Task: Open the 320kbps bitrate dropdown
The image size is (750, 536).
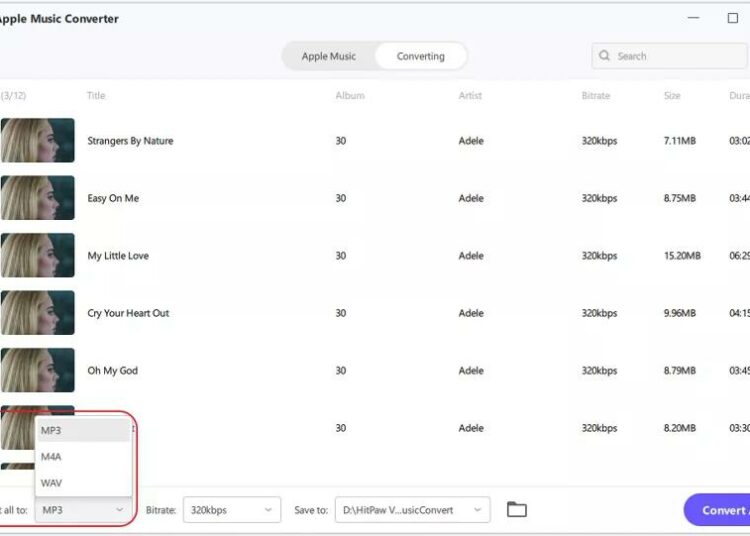Action: pyautogui.click(x=232, y=510)
